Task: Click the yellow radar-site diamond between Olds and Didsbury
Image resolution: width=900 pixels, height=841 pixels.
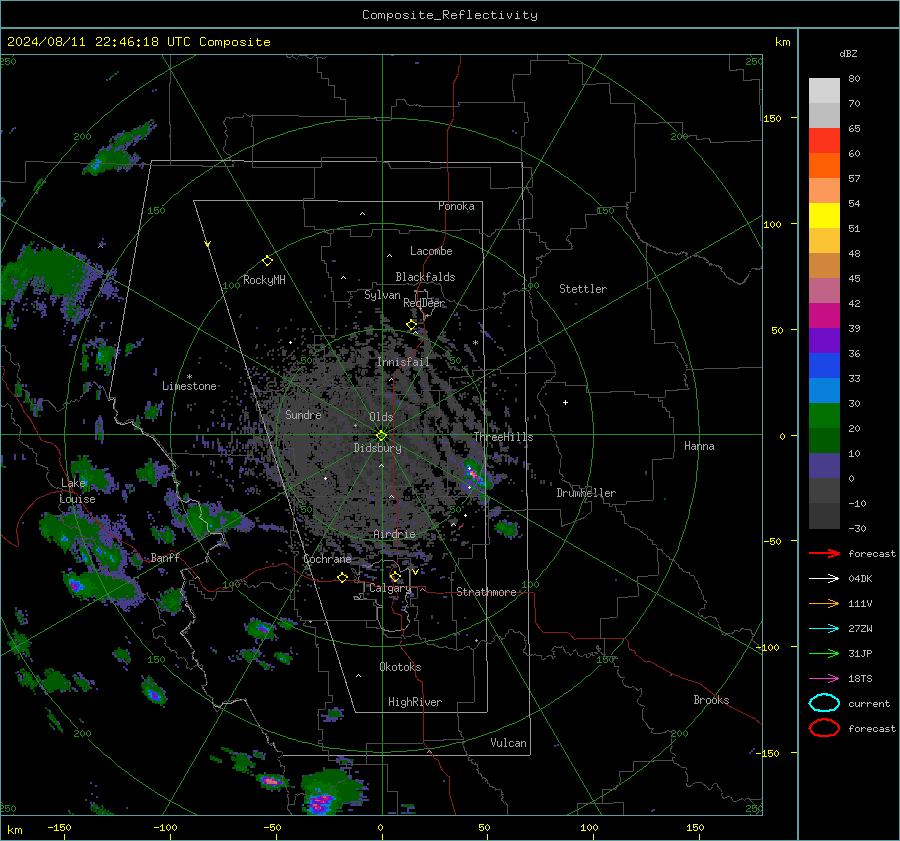Action: (381, 436)
